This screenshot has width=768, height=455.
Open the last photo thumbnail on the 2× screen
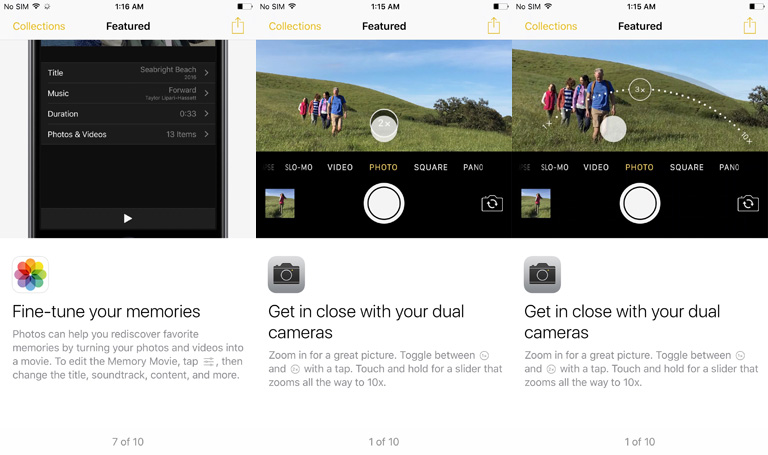(280, 204)
